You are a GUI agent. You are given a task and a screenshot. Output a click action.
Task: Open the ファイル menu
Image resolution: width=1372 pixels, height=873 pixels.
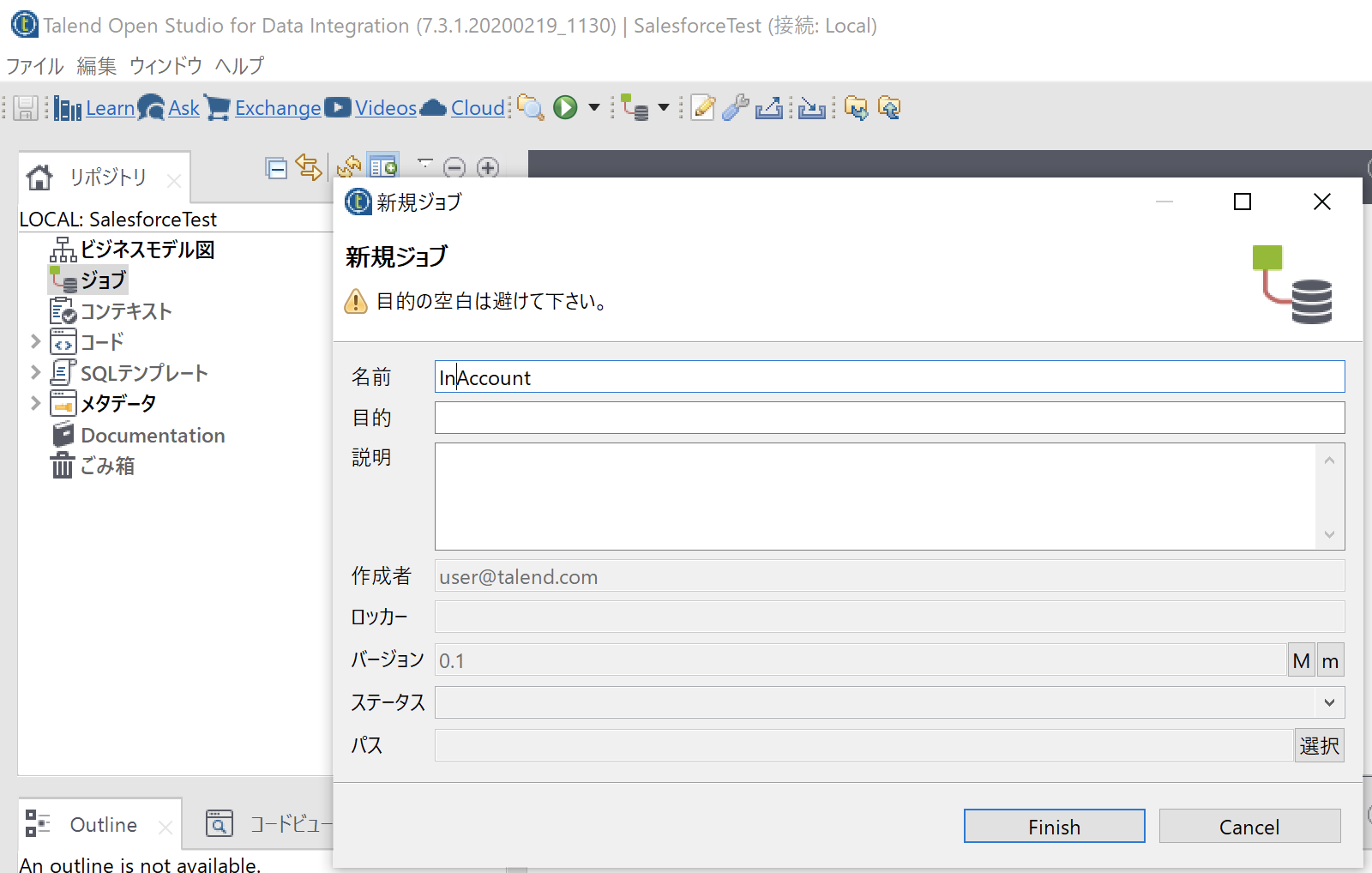[34, 65]
